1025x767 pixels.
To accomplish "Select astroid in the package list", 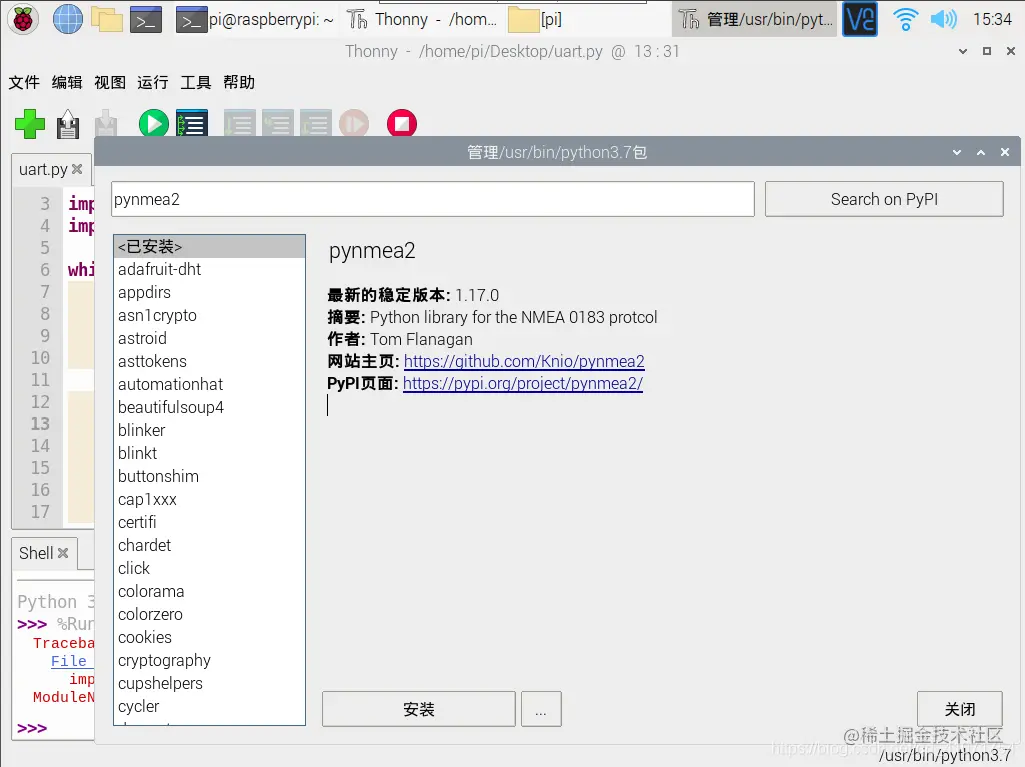I will (209, 338).
